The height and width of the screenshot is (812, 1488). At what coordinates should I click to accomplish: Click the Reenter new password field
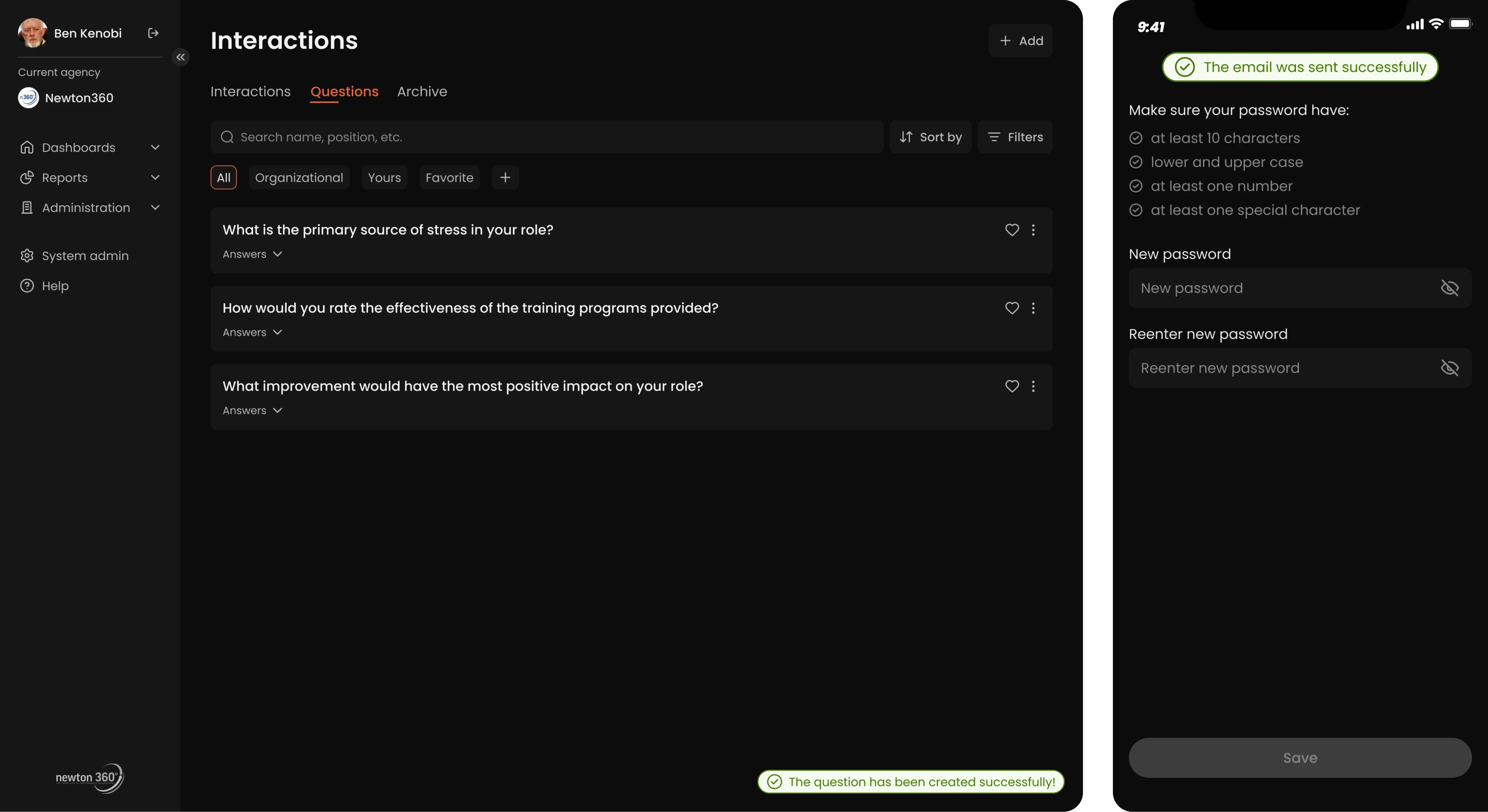tap(1300, 368)
